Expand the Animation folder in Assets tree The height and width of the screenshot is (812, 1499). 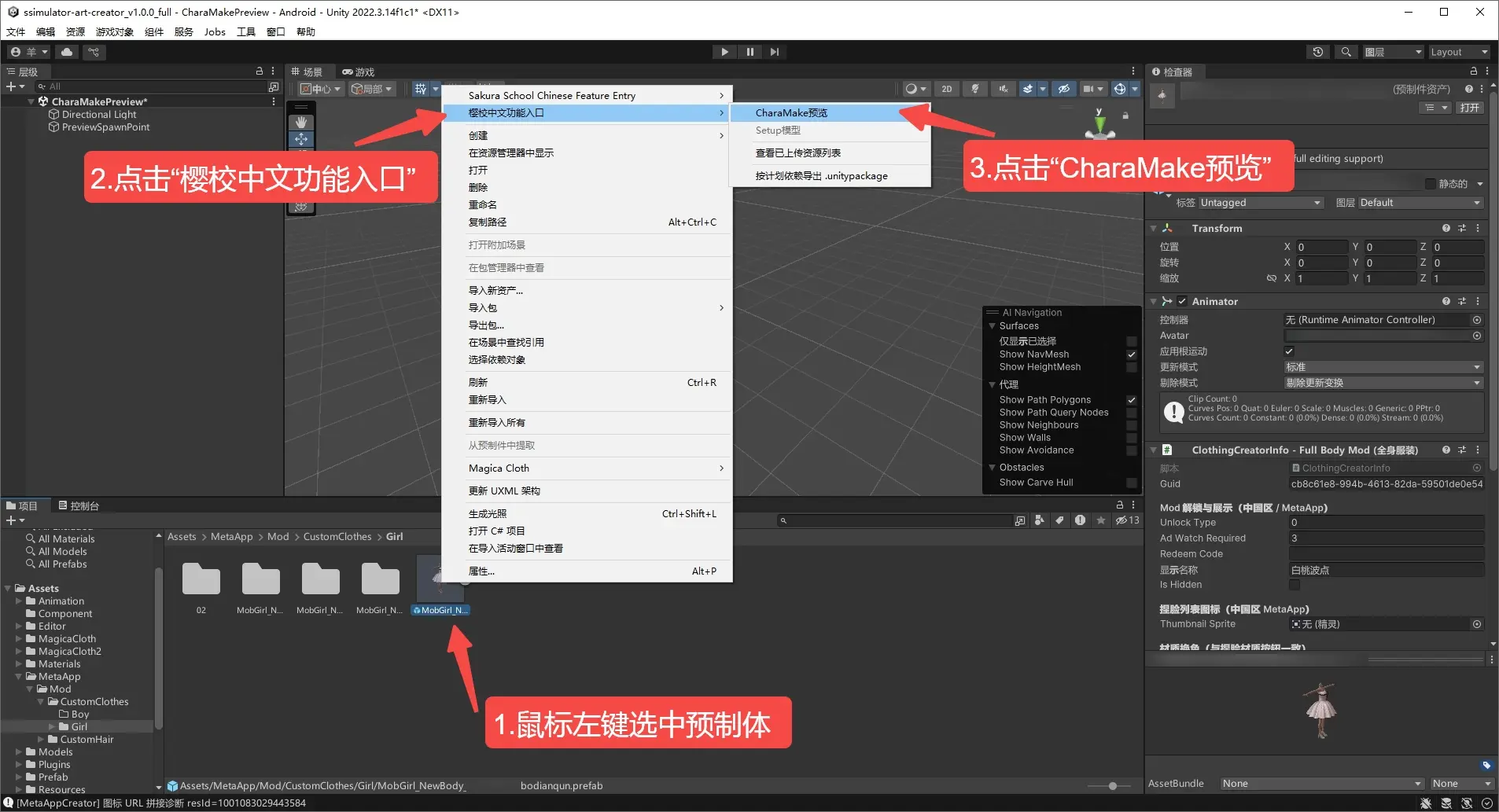(19, 601)
